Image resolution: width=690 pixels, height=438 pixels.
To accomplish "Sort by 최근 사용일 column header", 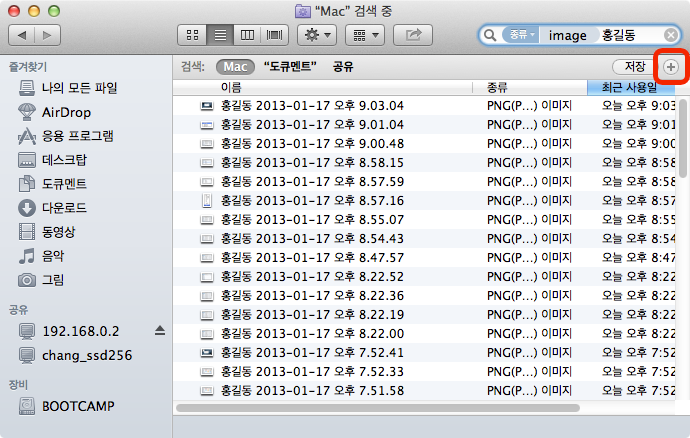I will coord(631,88).
